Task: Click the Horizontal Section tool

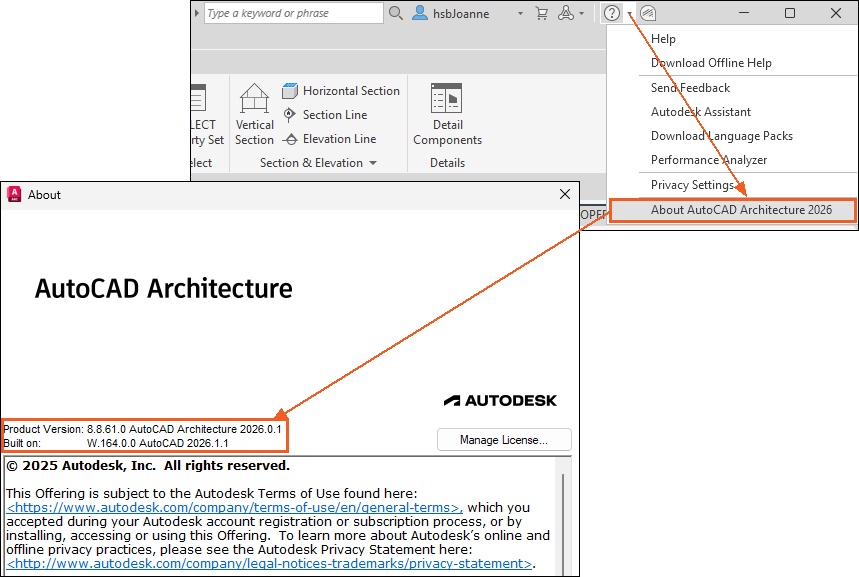Action: click(x=341, y=91)
